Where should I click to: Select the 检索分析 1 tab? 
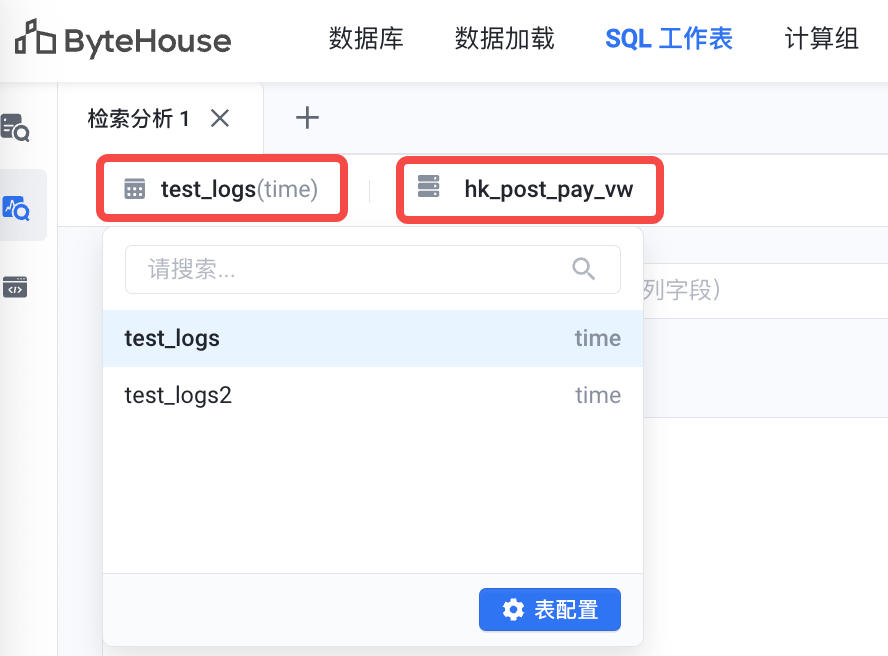coord(139,118)
